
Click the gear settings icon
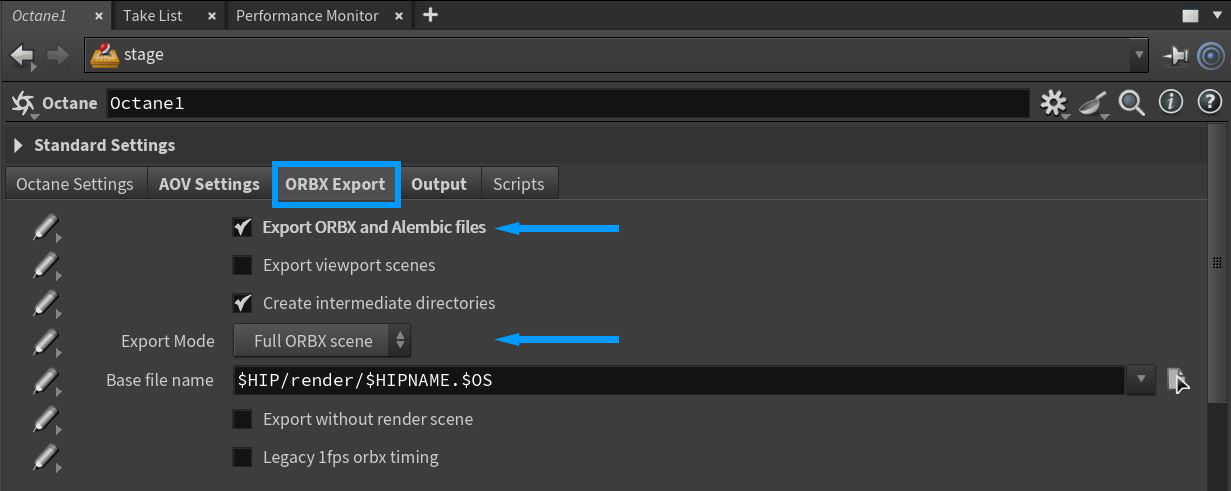(x=1053, y=103)
